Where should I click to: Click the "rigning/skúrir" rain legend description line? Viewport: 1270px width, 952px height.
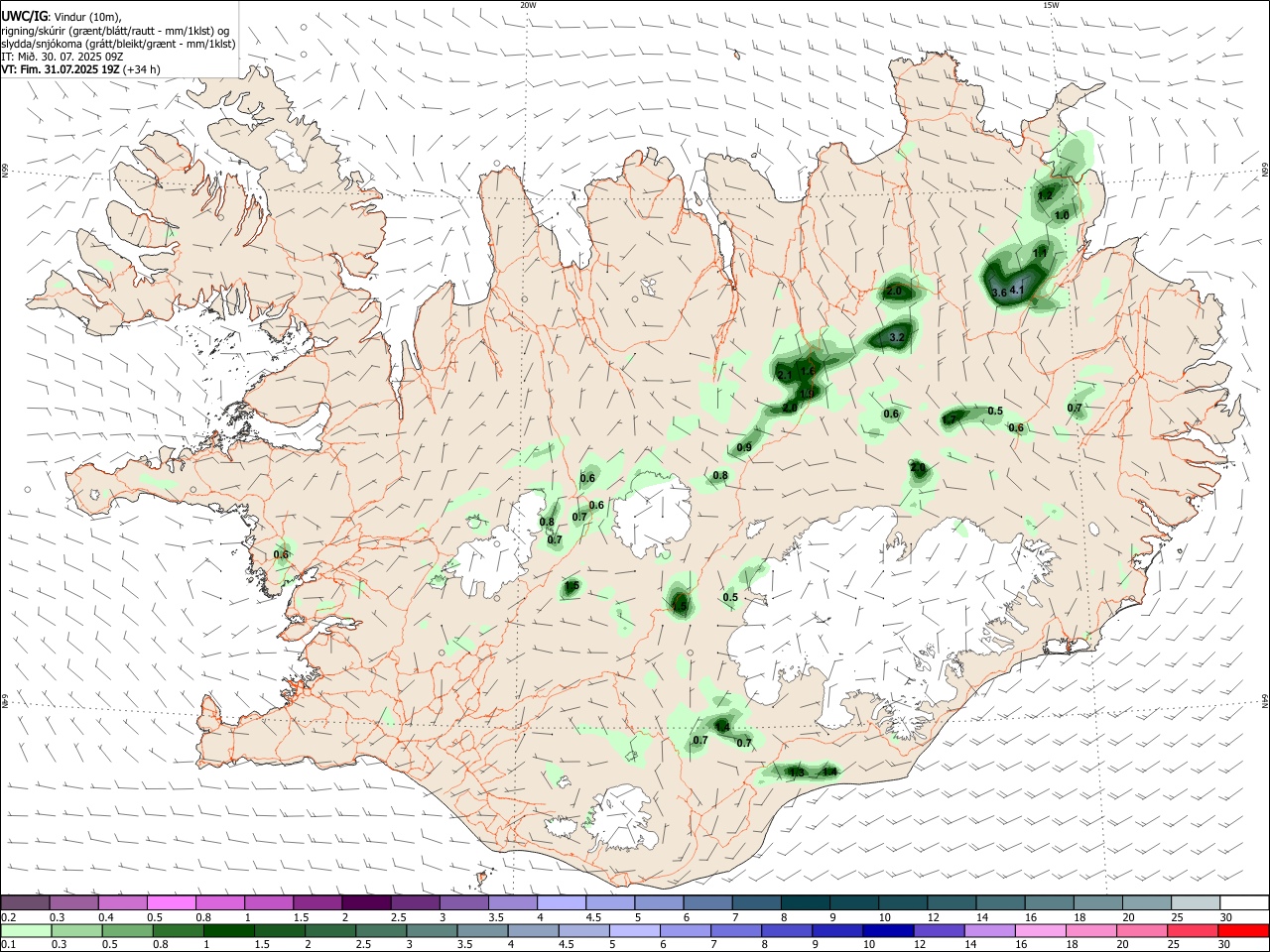(114, 30)
